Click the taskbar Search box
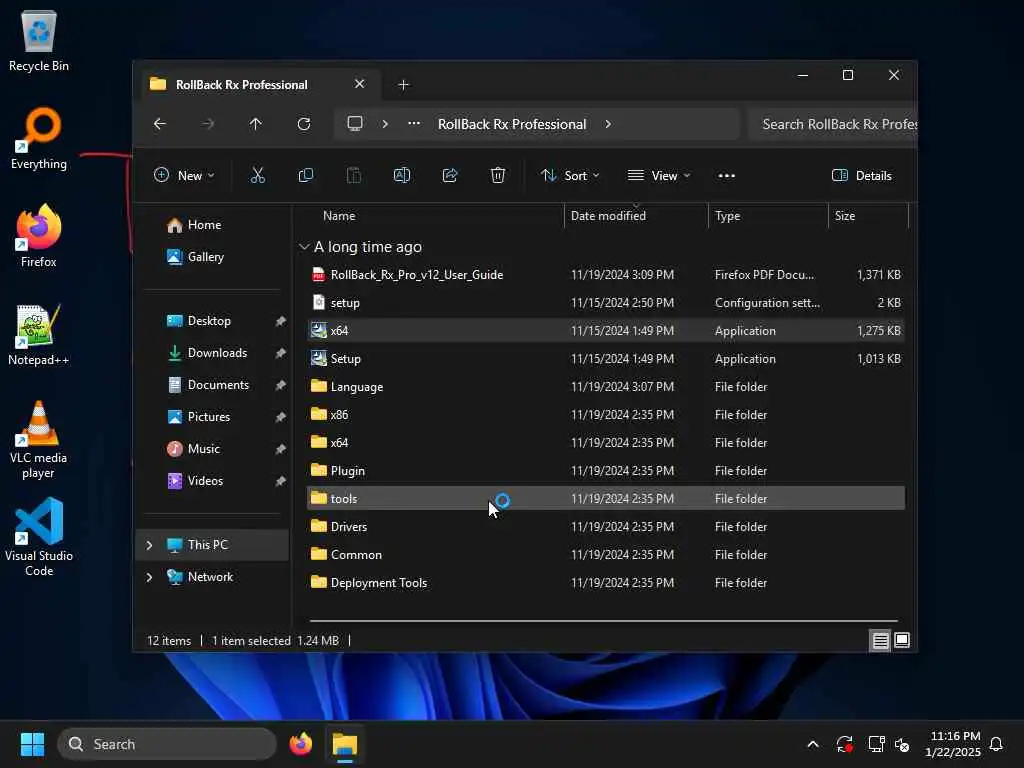Image resolution: width=1024 pixels, height=768 pixels. [167, 744]
